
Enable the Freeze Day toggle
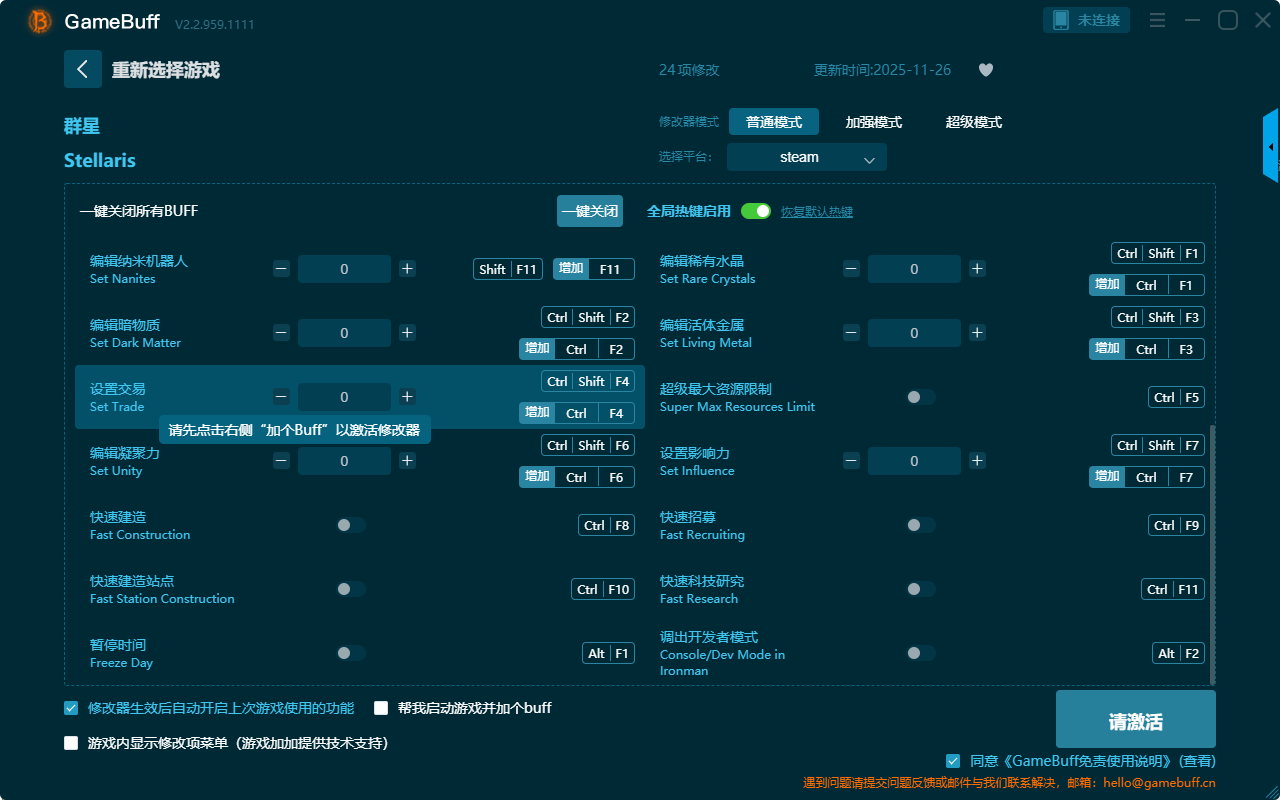point(351,653)
